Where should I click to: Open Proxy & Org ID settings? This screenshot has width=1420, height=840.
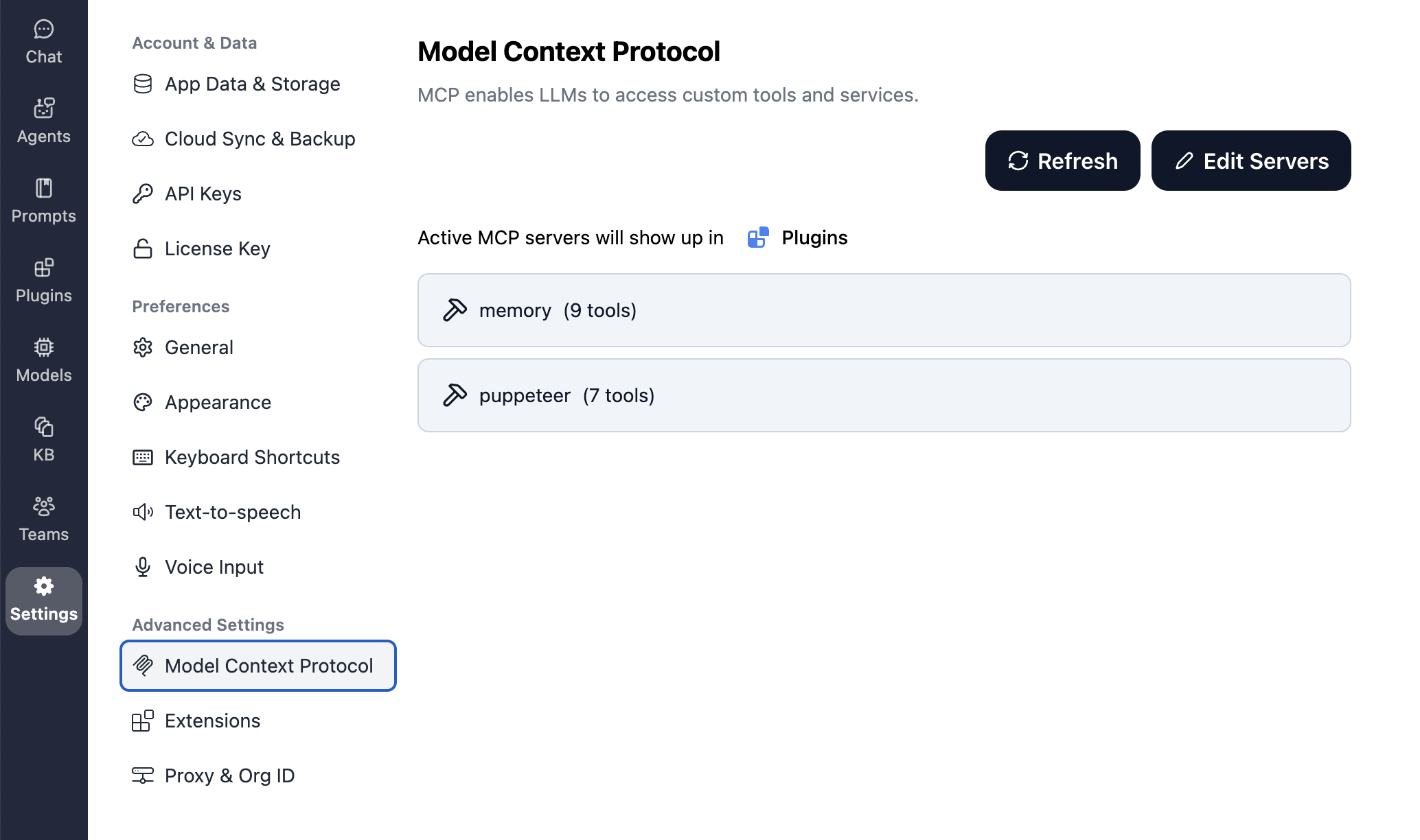pyautogui.click(x=229, y=775)
